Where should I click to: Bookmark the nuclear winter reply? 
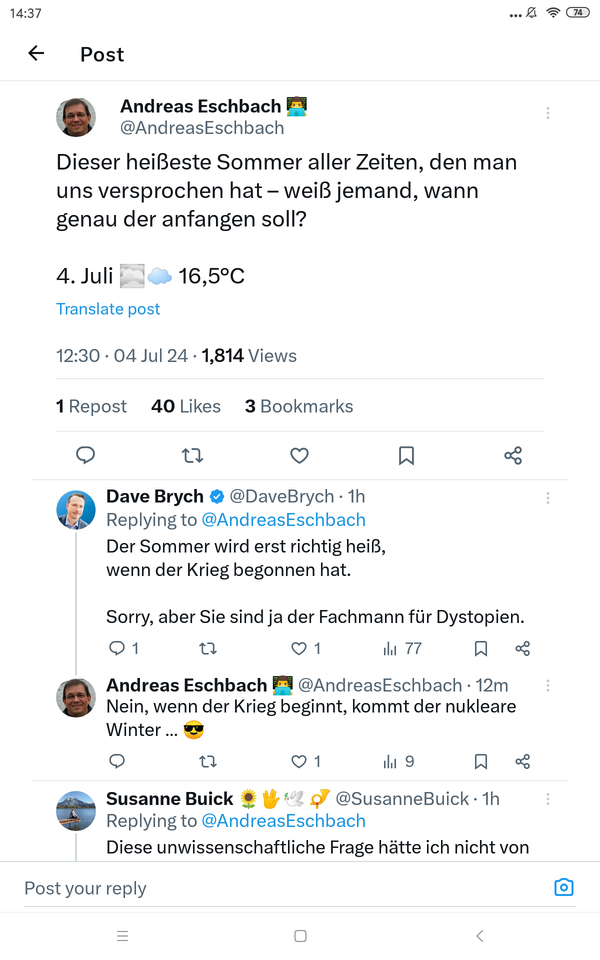pos(481,762)
